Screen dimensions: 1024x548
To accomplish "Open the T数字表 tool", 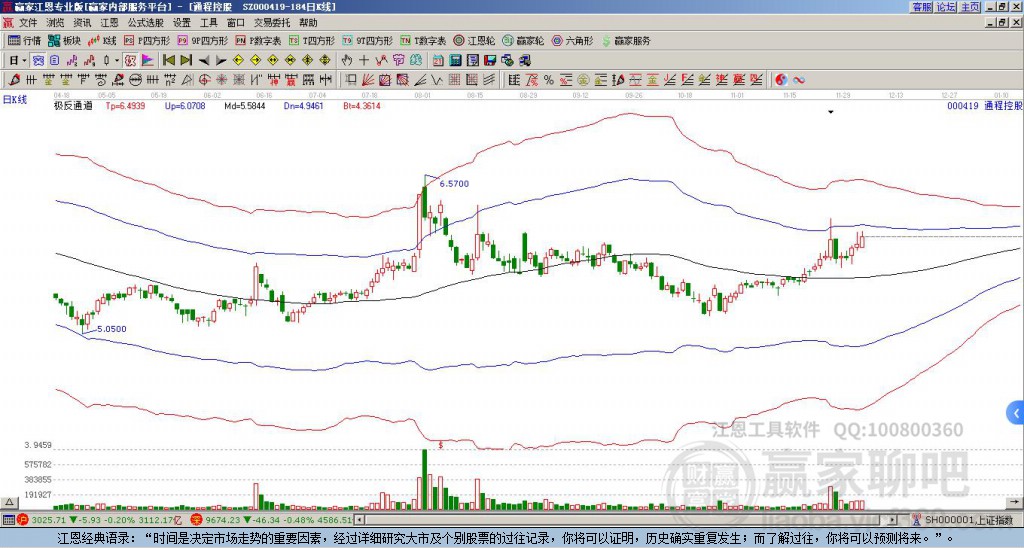I will tap(423, 40).
